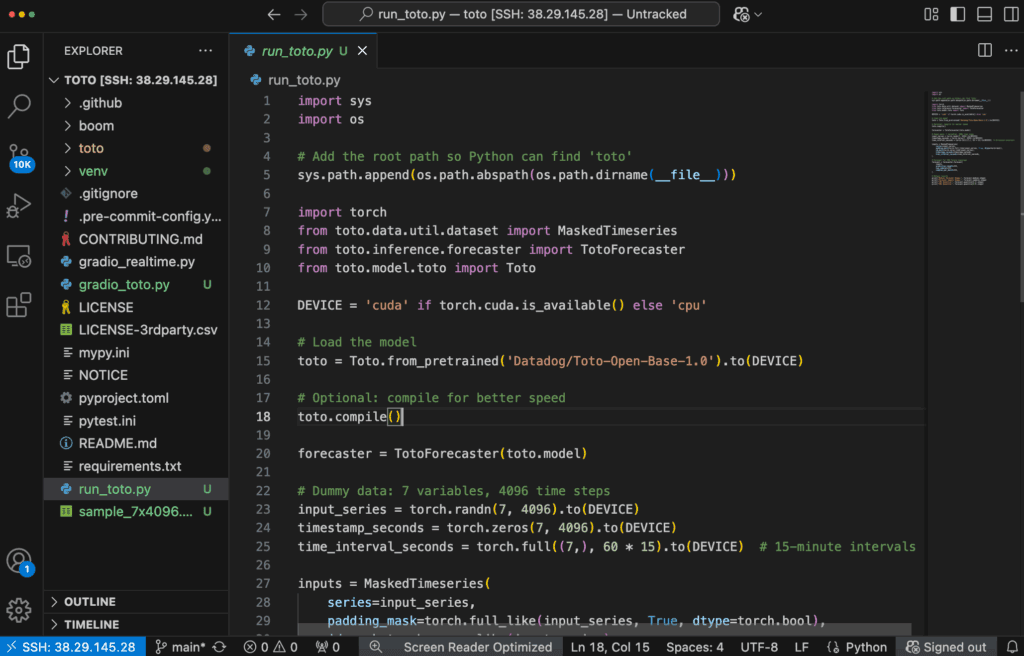The height and width of the screenshot is (656, 1024).
Task: Expand the boom folder
Action: tap(96, 126)
